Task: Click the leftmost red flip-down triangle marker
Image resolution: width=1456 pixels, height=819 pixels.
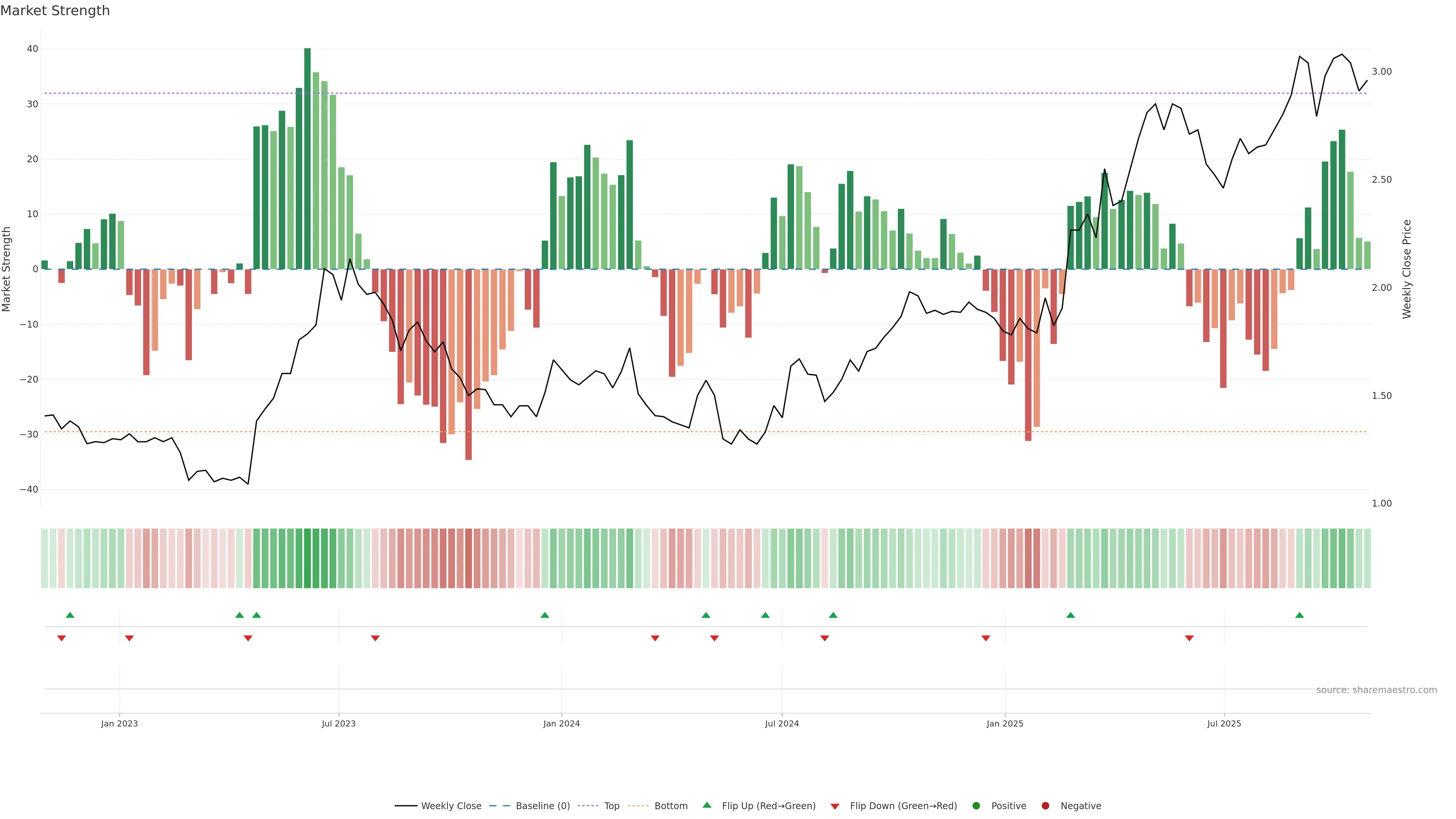Action: click(61, 638)
